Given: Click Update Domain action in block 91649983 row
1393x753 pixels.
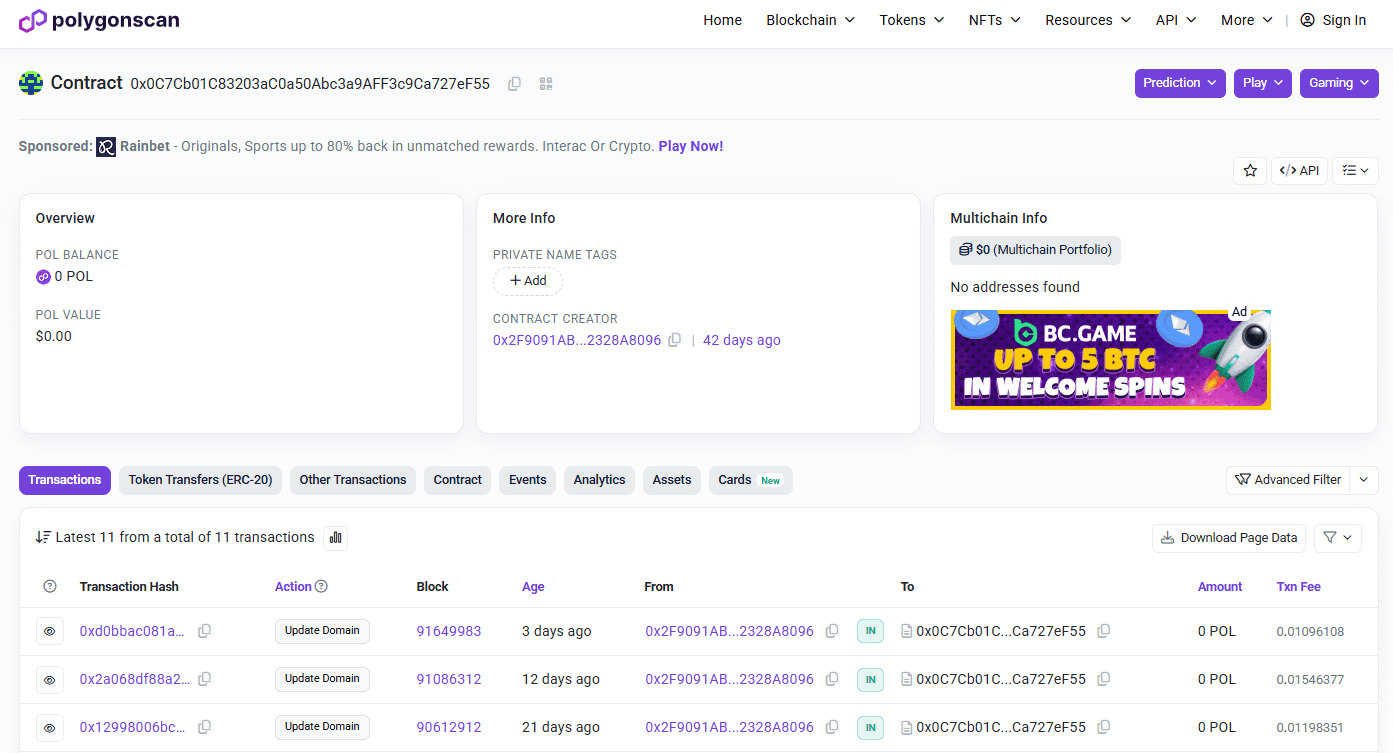Looking at the screenshot, I should [x=322, y=631].
